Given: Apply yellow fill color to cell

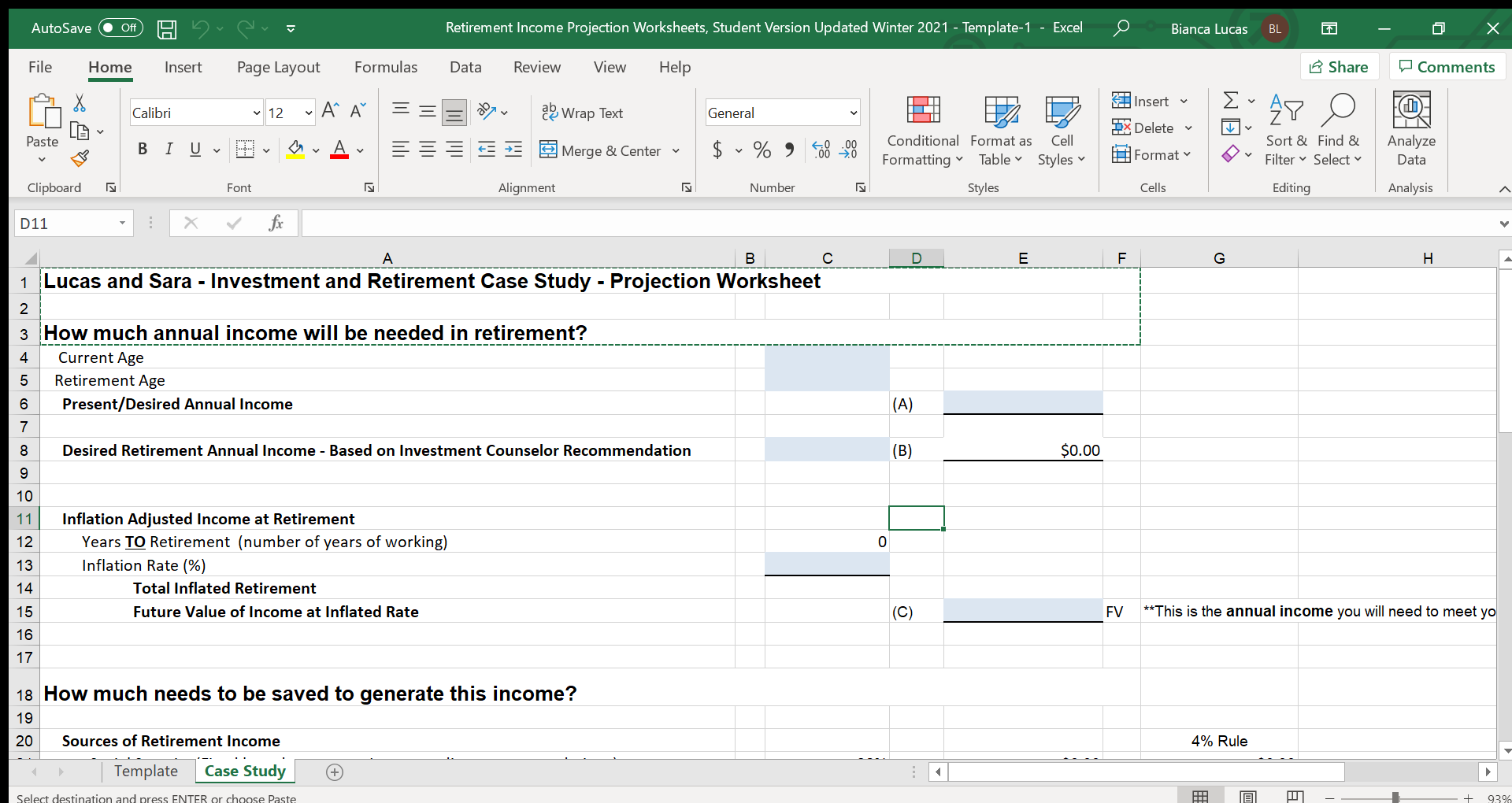Looking at the screenshot, I should 296,150.
